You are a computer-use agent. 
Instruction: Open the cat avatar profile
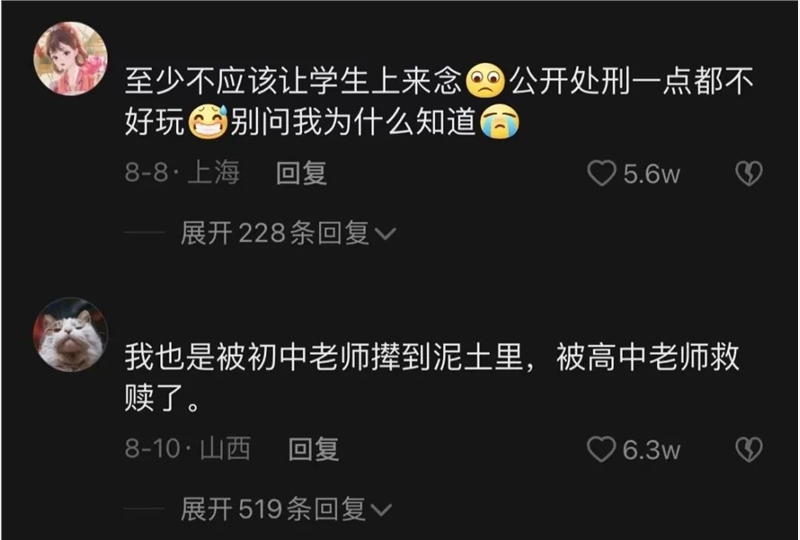[x=70, y=334]
